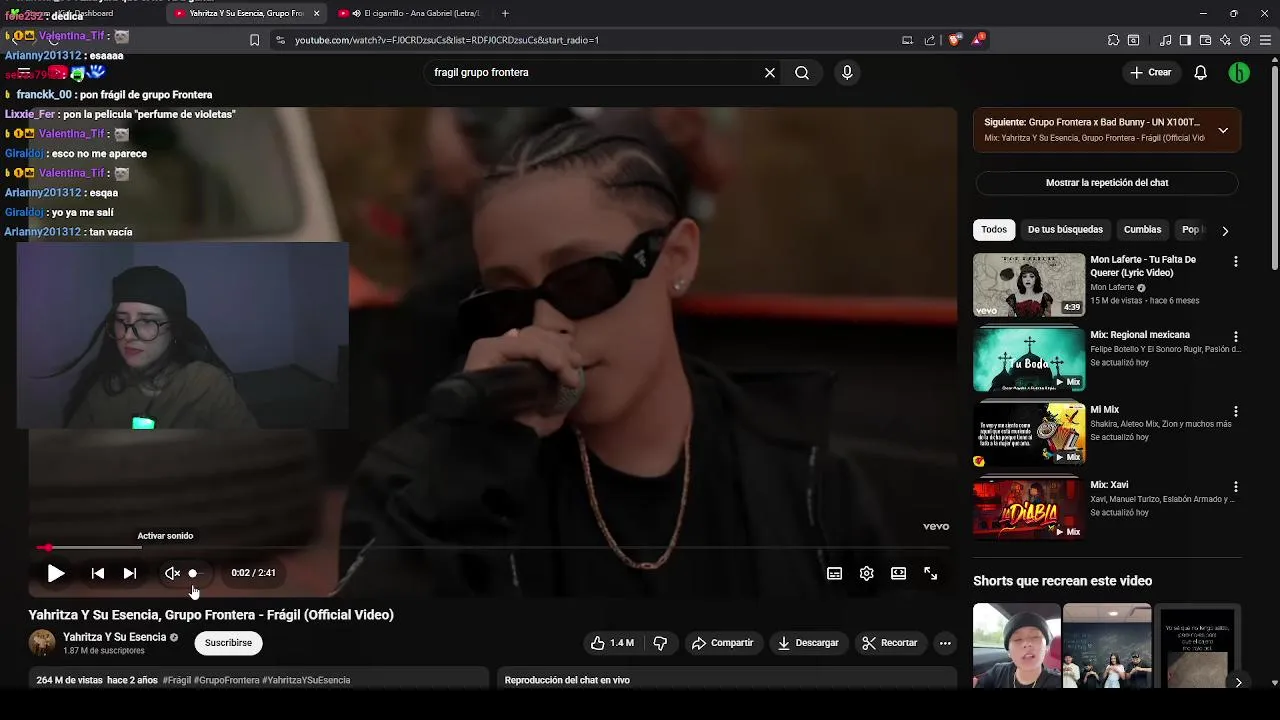1280x720 pixels.
Task: Open a new browser tab with plus
Action: tap(505, 13)
